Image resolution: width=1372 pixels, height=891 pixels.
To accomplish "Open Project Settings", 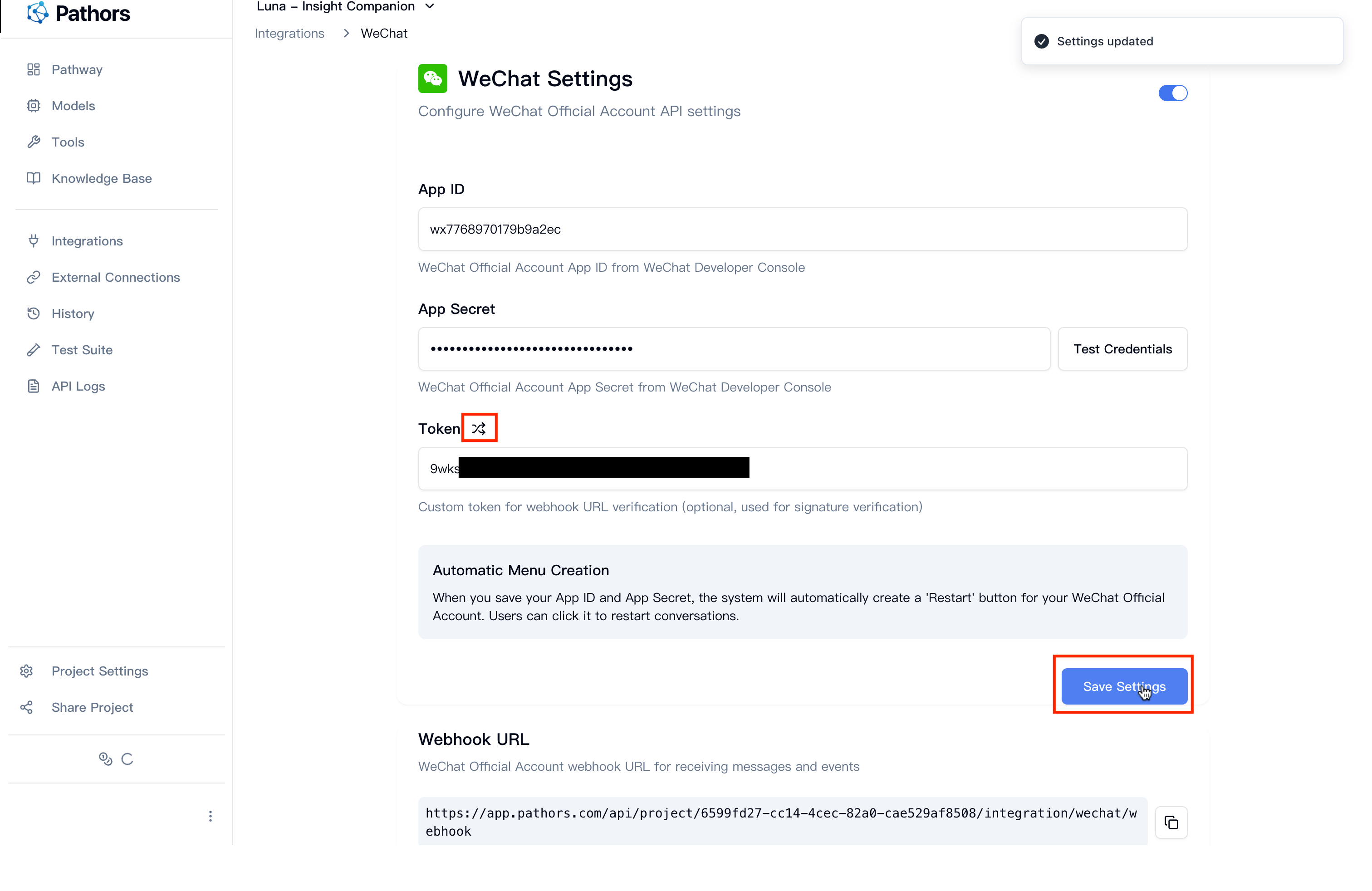I will [x=99, y=671].
